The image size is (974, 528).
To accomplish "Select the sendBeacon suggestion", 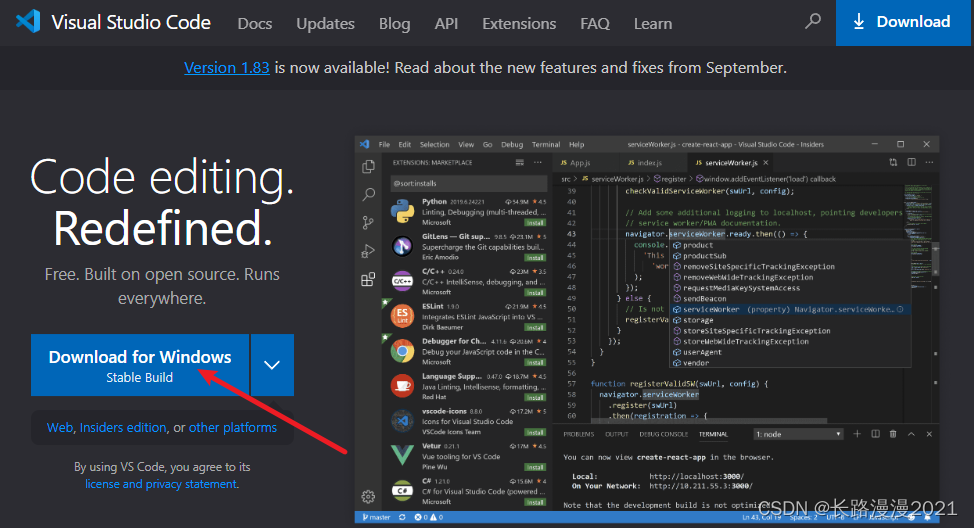I will 790,299.
